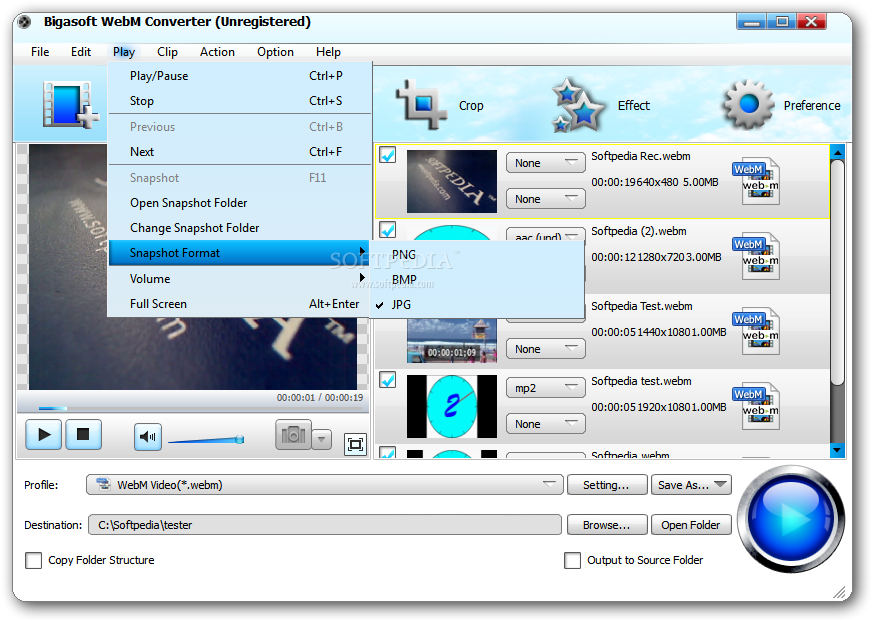Viewport: 873px width, 622px height.
Task: Click the Add File filmstrip icon
Action: 70,104
